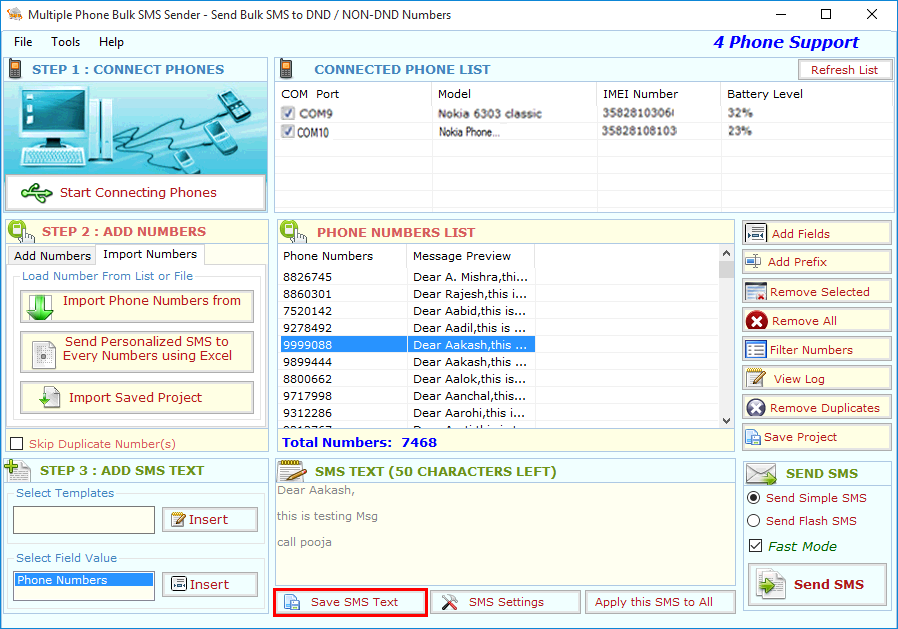Click the green download arrow on Import Phone Numbers

click(40, 307)
